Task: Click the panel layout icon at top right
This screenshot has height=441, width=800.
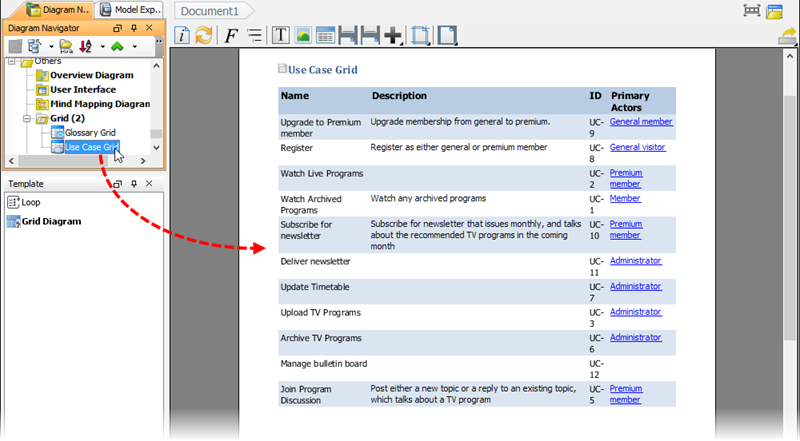Action: coord(774,11)
